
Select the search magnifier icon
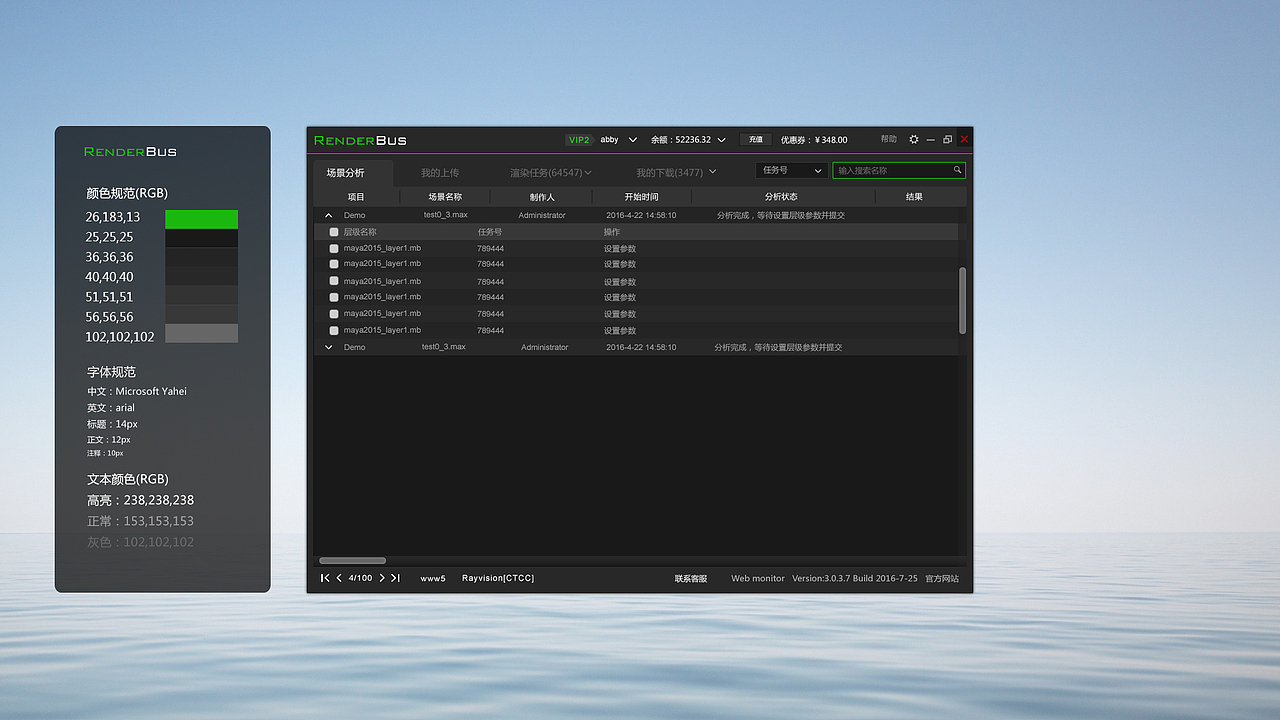point(957,170)
